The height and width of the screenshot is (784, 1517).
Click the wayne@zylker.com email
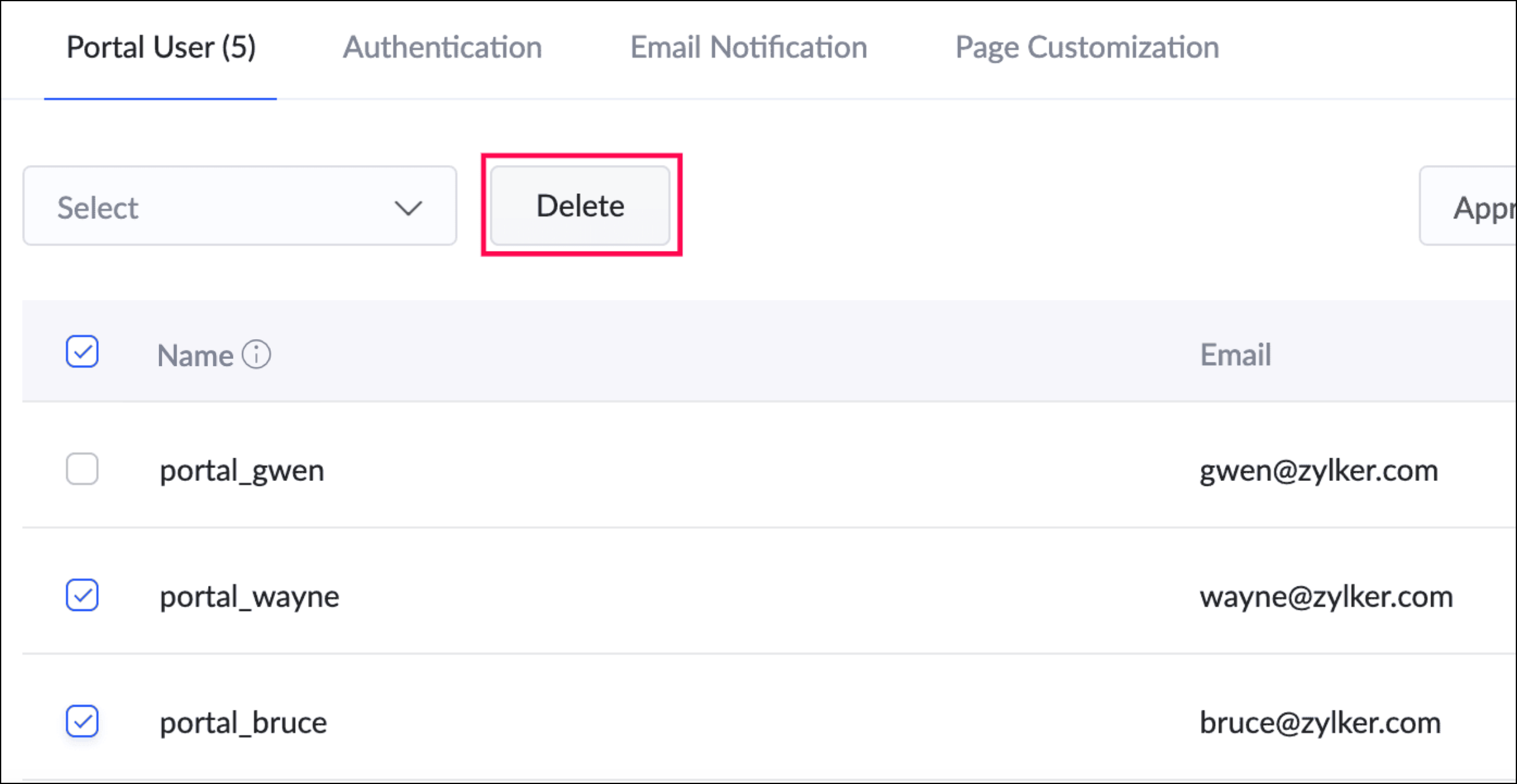pos(1326,597)
